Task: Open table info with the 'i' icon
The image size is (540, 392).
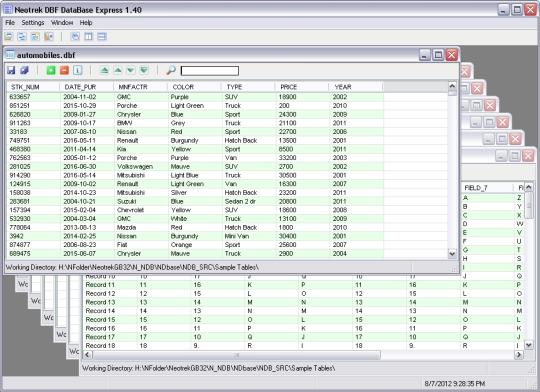Action: [78, 71]
